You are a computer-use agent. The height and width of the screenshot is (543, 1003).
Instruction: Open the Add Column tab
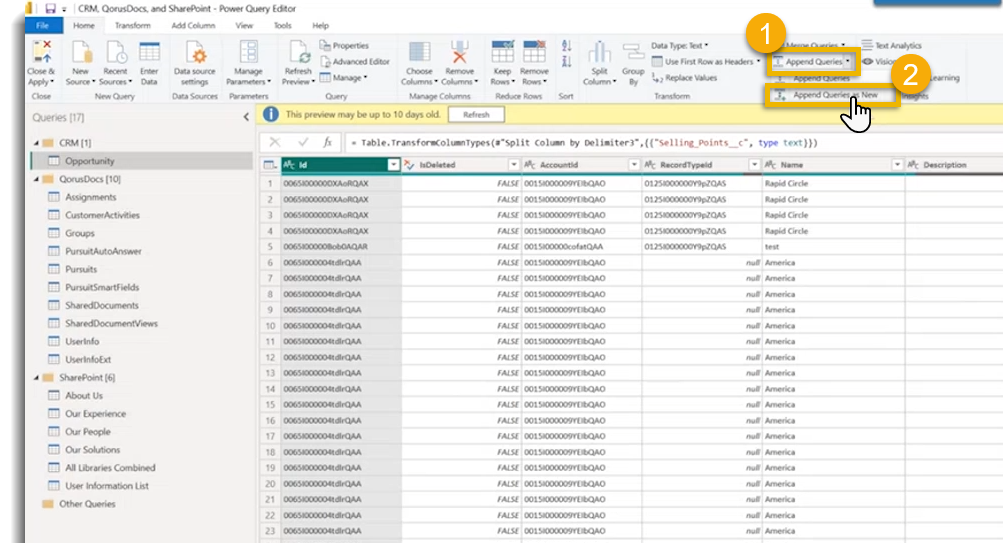[191, 25]
